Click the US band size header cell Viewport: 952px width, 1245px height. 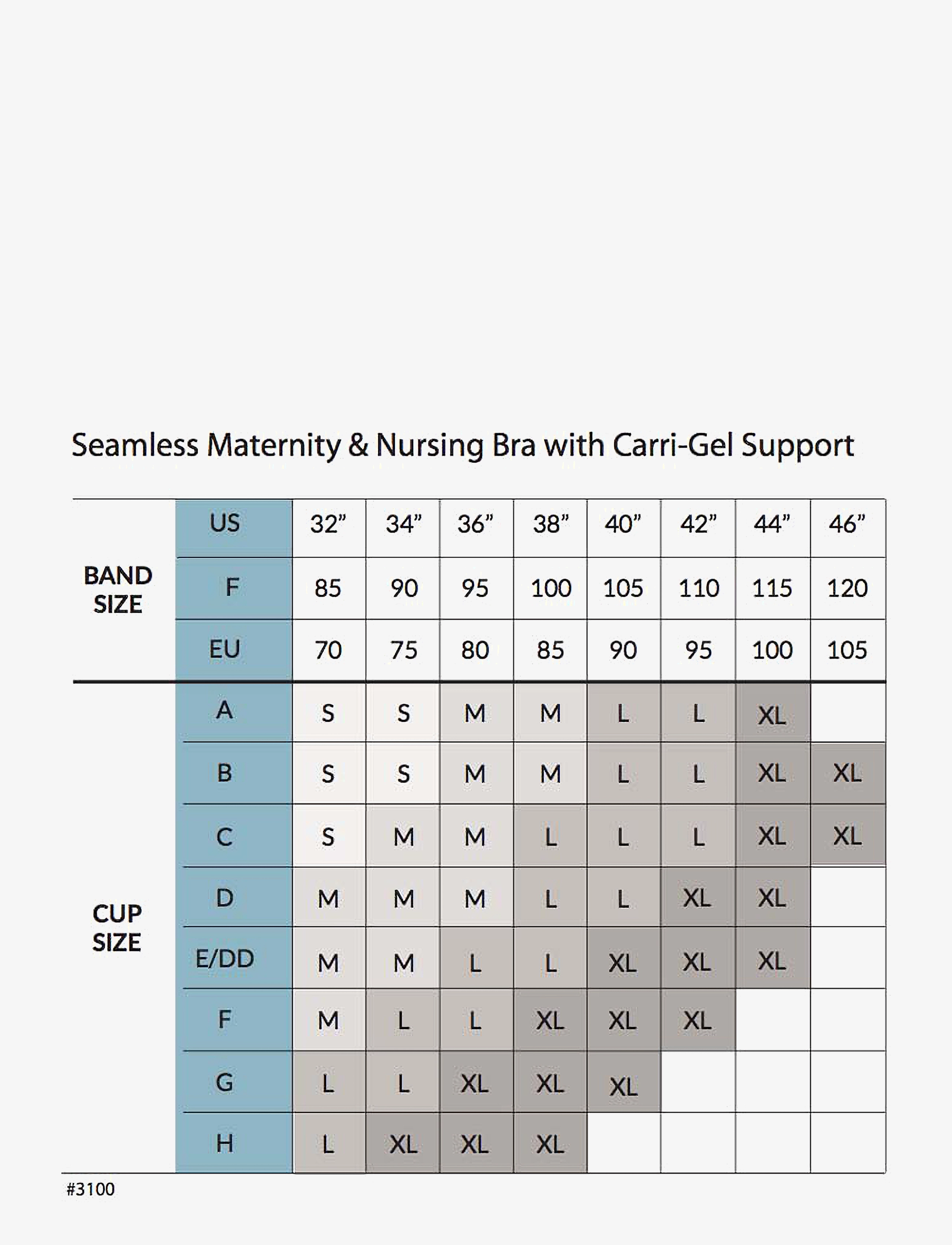(x=234, y=528)
